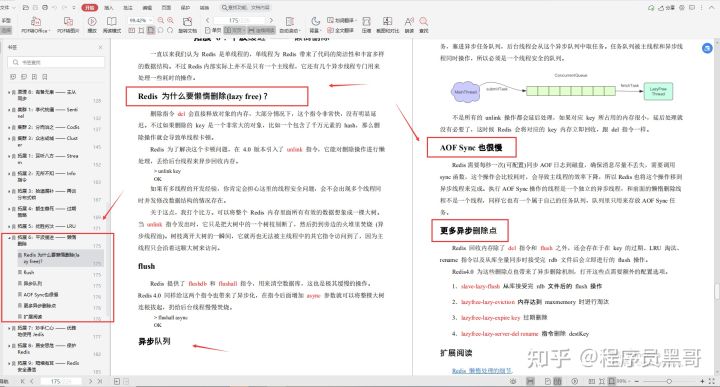The height and width of the screenshot is (387, 720).
Task: Go to next page with toolbar arrow
Action: 271,20
